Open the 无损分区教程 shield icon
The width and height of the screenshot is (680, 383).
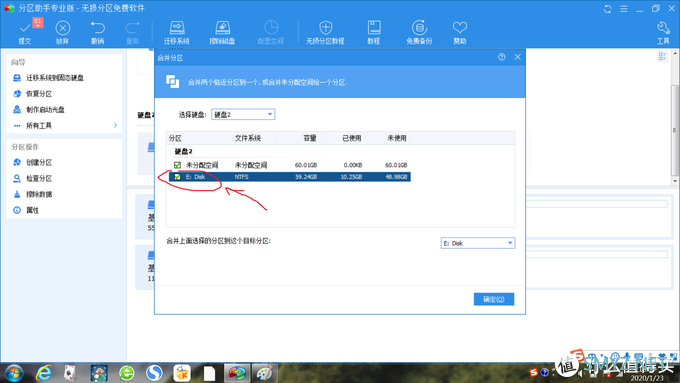(x=325, y=28)
